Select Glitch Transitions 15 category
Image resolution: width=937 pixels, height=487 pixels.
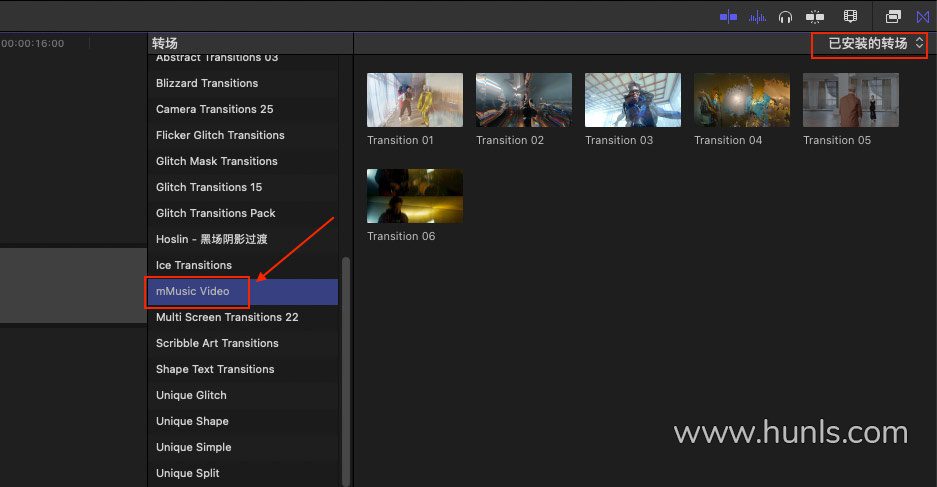pyautogui.click(x=243, y=187)
